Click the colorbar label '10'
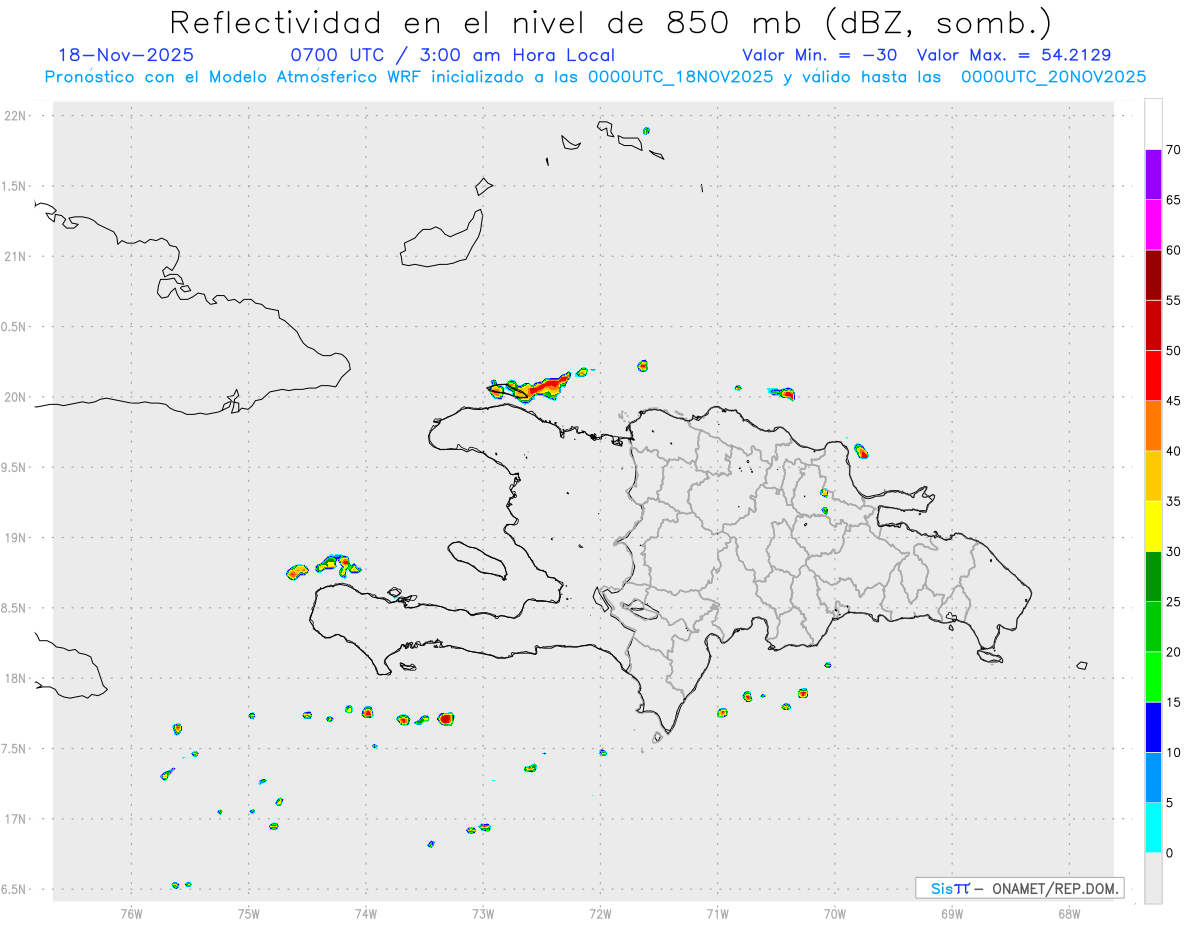 (x=1173, y=753)
